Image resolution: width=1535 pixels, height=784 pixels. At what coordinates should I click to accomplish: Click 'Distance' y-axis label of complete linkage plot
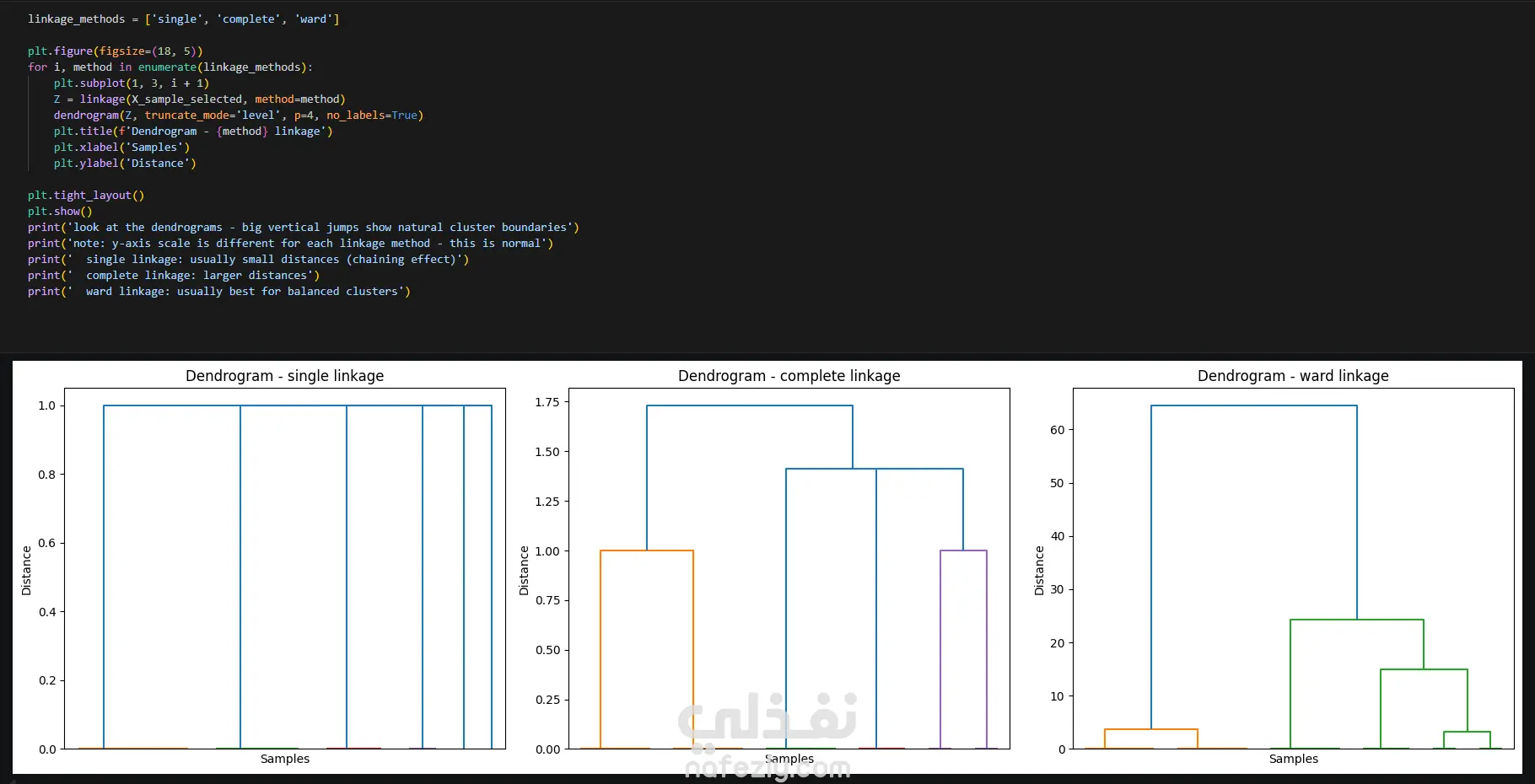pyautogui.click(x=524, y=571)
